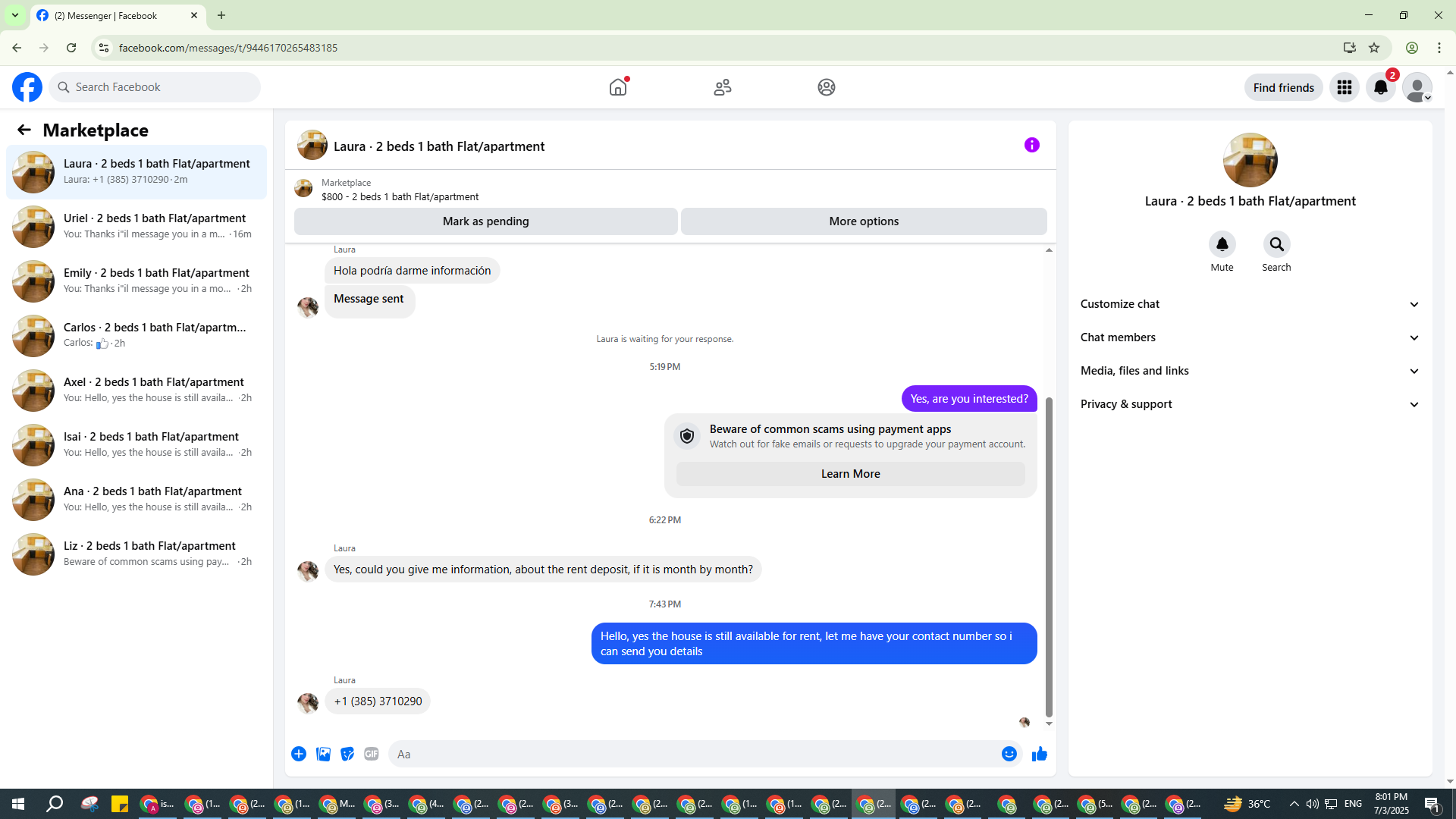The height and width of the screenshot is (819, 1456).
Task: Open more actions plus icon in composer
Action: tap(299, 754)
